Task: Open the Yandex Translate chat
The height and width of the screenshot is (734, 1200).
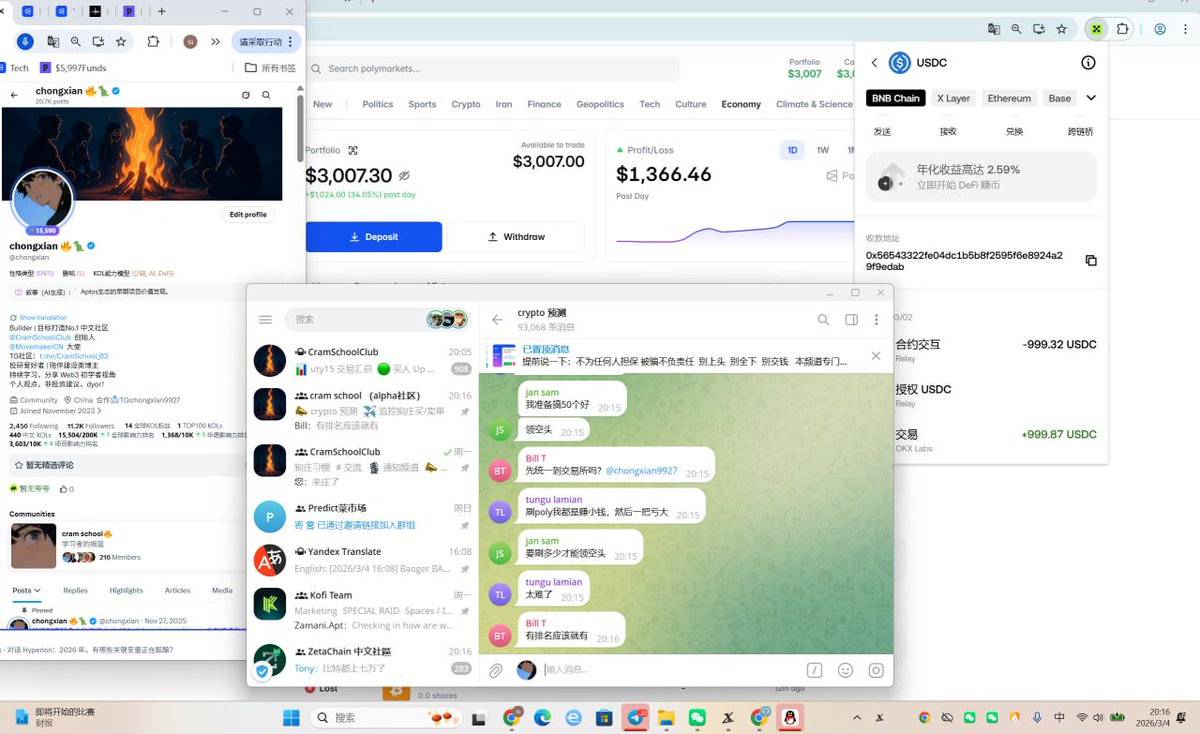Action: tap(363, 560)
